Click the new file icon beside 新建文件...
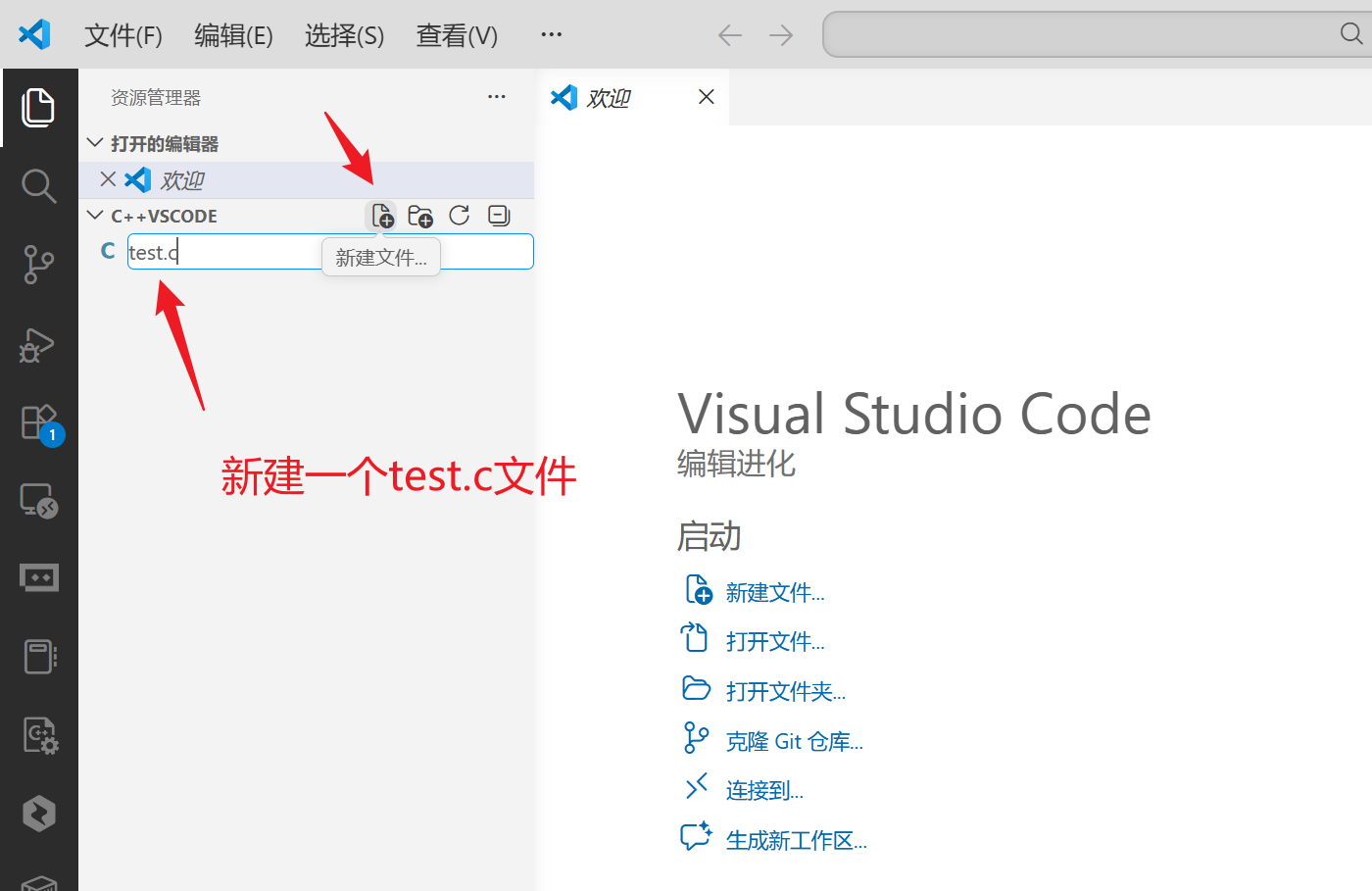This screenshot has height=891, width=1372. tap(698, 590)
